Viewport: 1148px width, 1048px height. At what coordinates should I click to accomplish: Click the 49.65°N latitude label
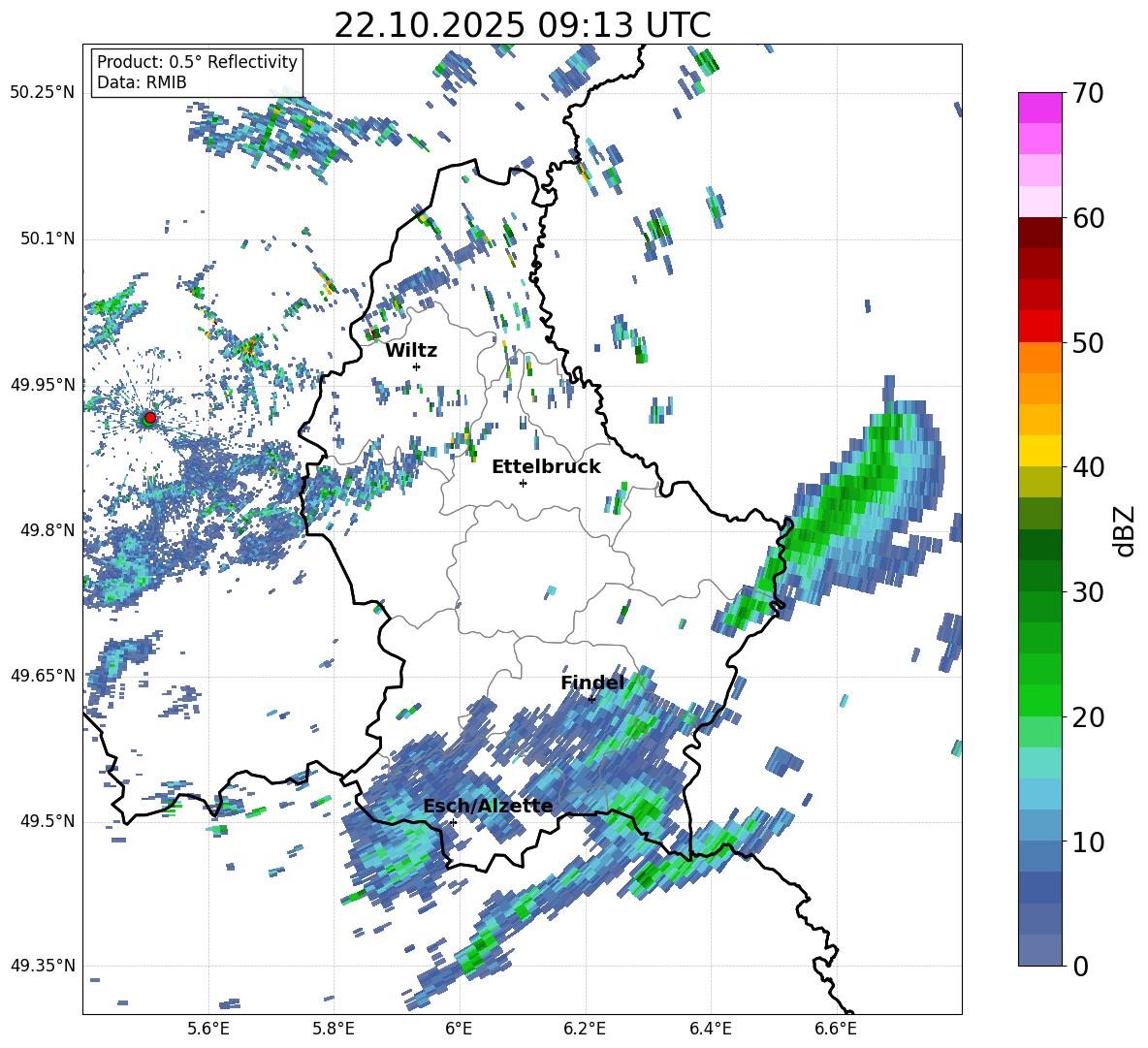(x=43, y=675)
